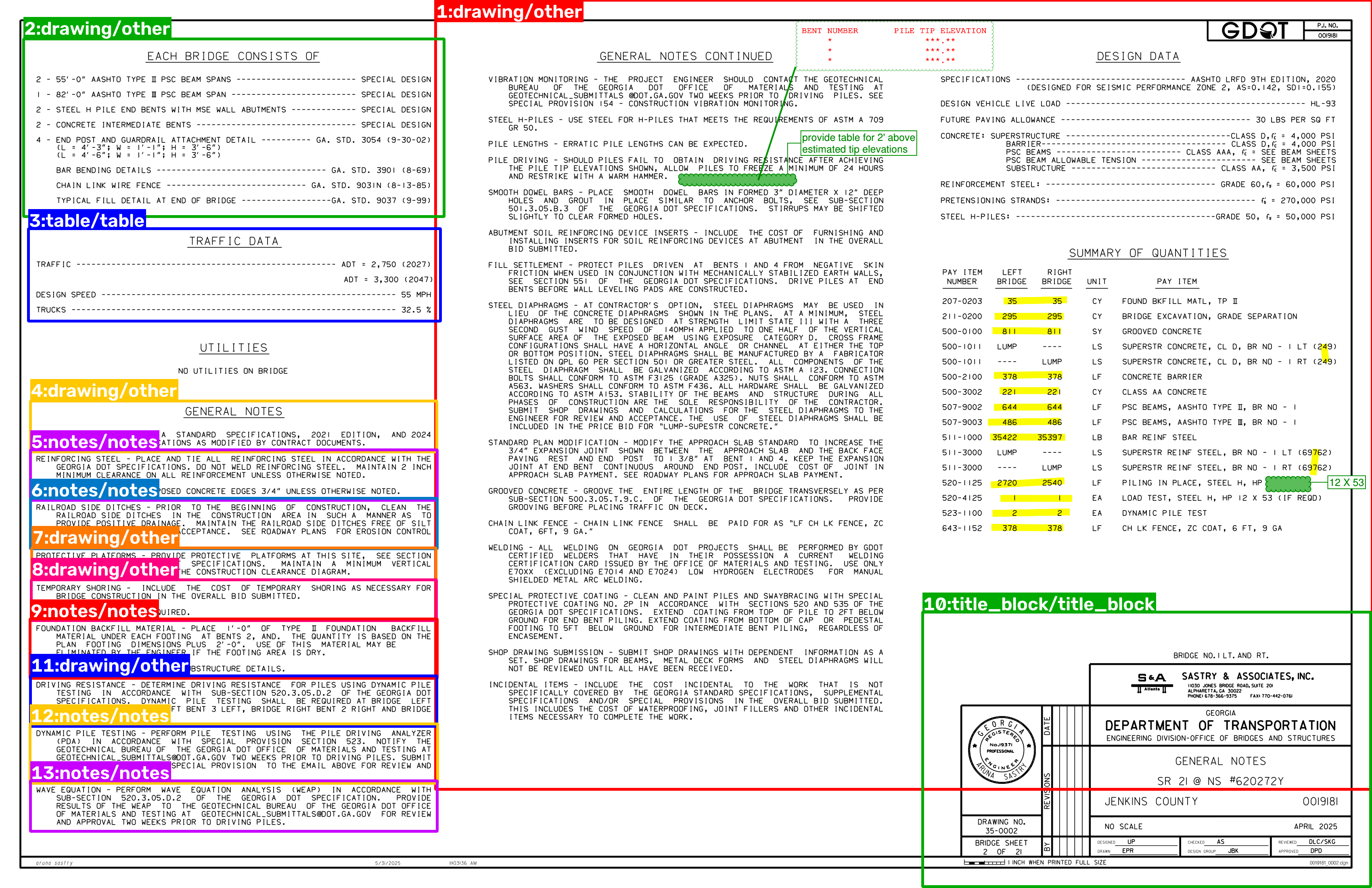Click the "32.5 %" trucks value

[x=416, y=310]
